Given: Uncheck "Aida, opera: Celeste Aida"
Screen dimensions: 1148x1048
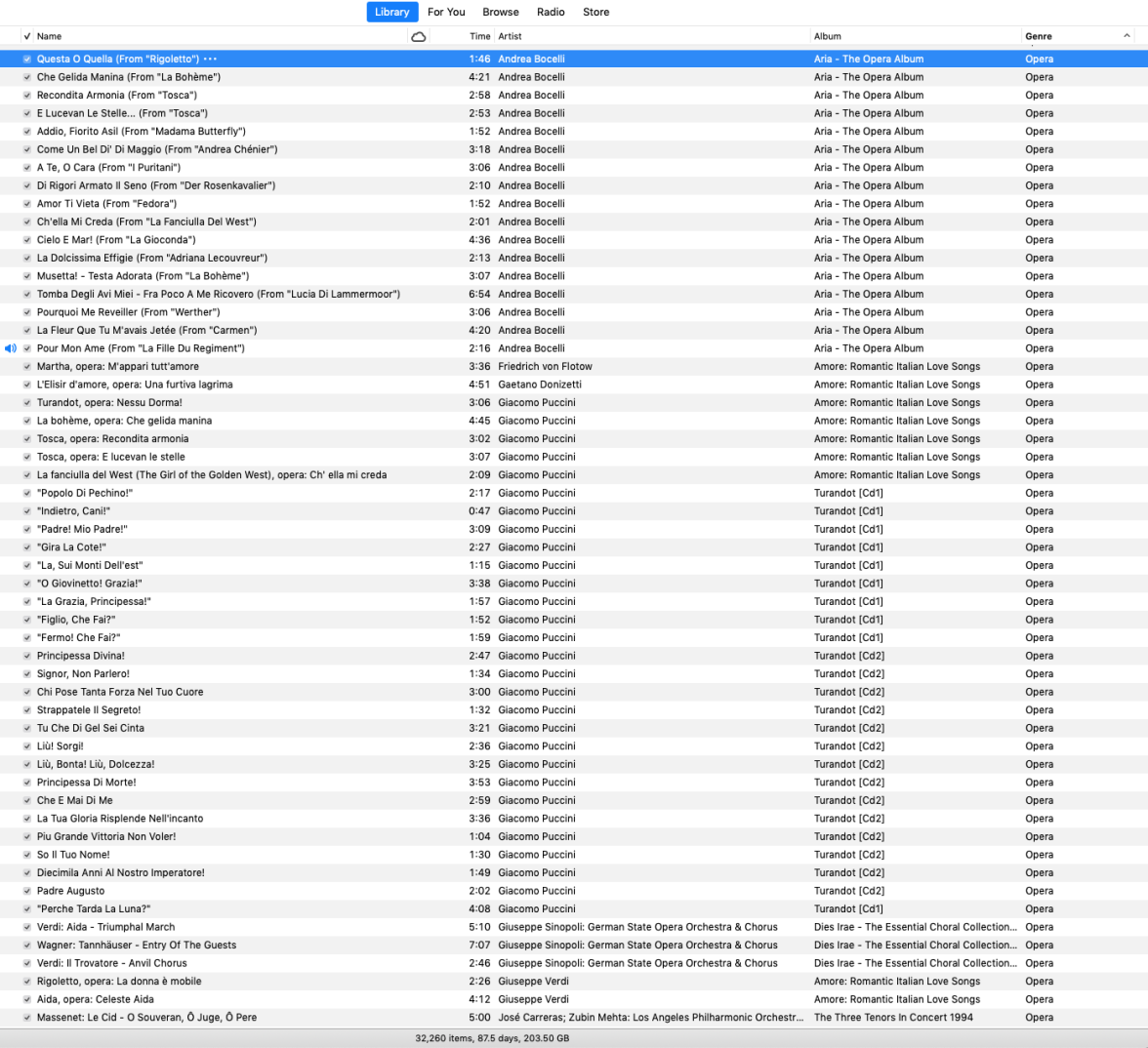Looking at the screenshot, I should click(26, 999).
